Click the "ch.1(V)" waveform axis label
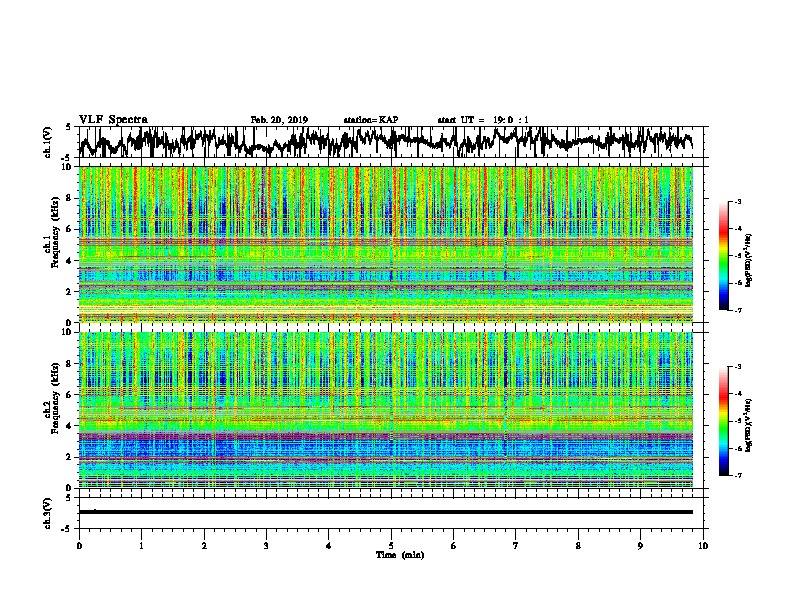This screenshot has width=792, height=612. (x=48, y=142)
